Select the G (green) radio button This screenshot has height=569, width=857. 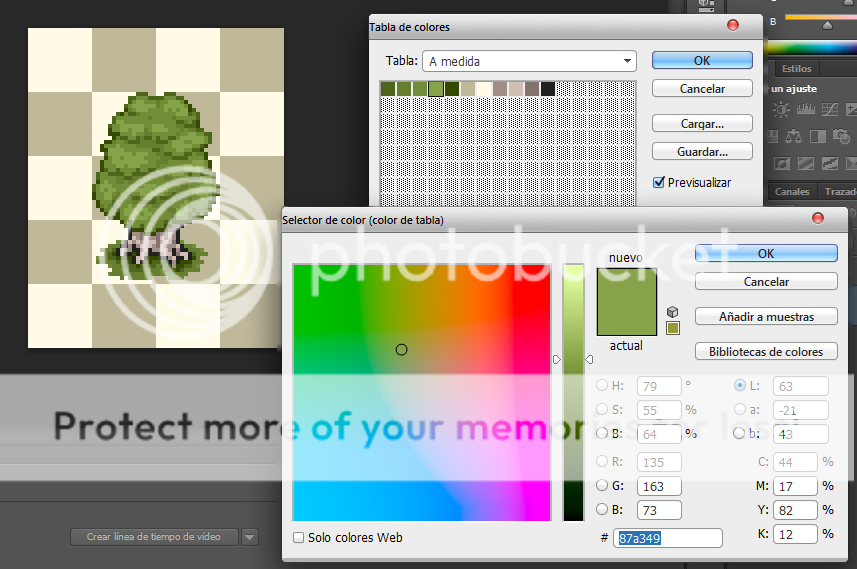point(602,486)
